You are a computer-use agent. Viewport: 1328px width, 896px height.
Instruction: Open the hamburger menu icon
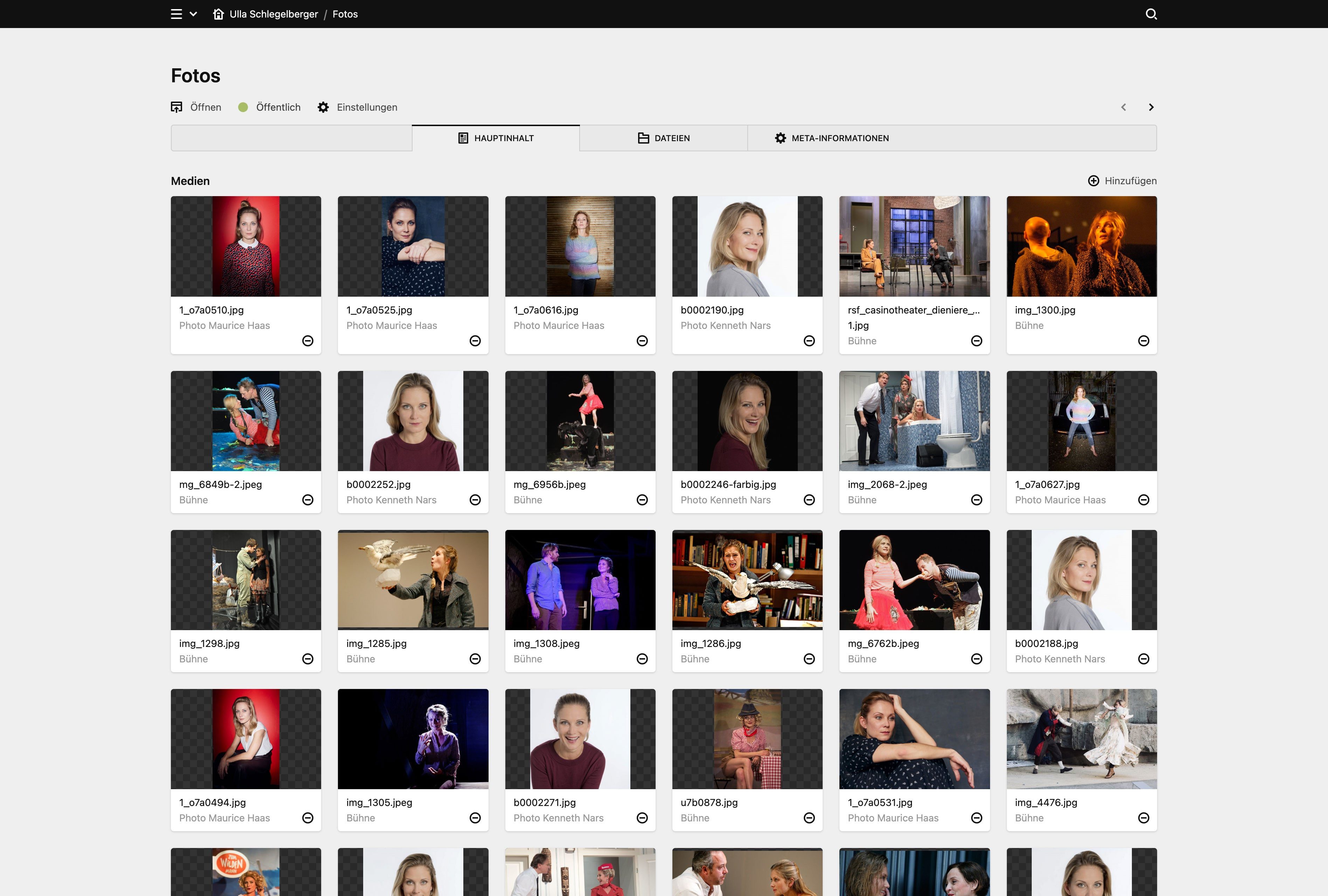pyautogui.click(x=177, y=14)
